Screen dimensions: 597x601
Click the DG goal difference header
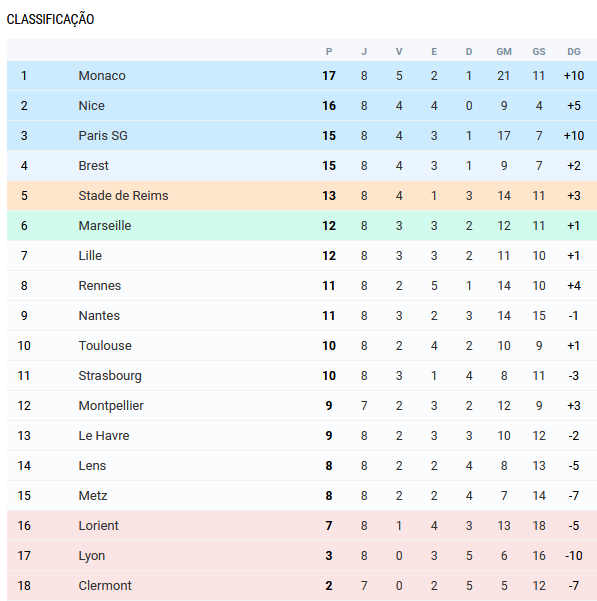574,52
